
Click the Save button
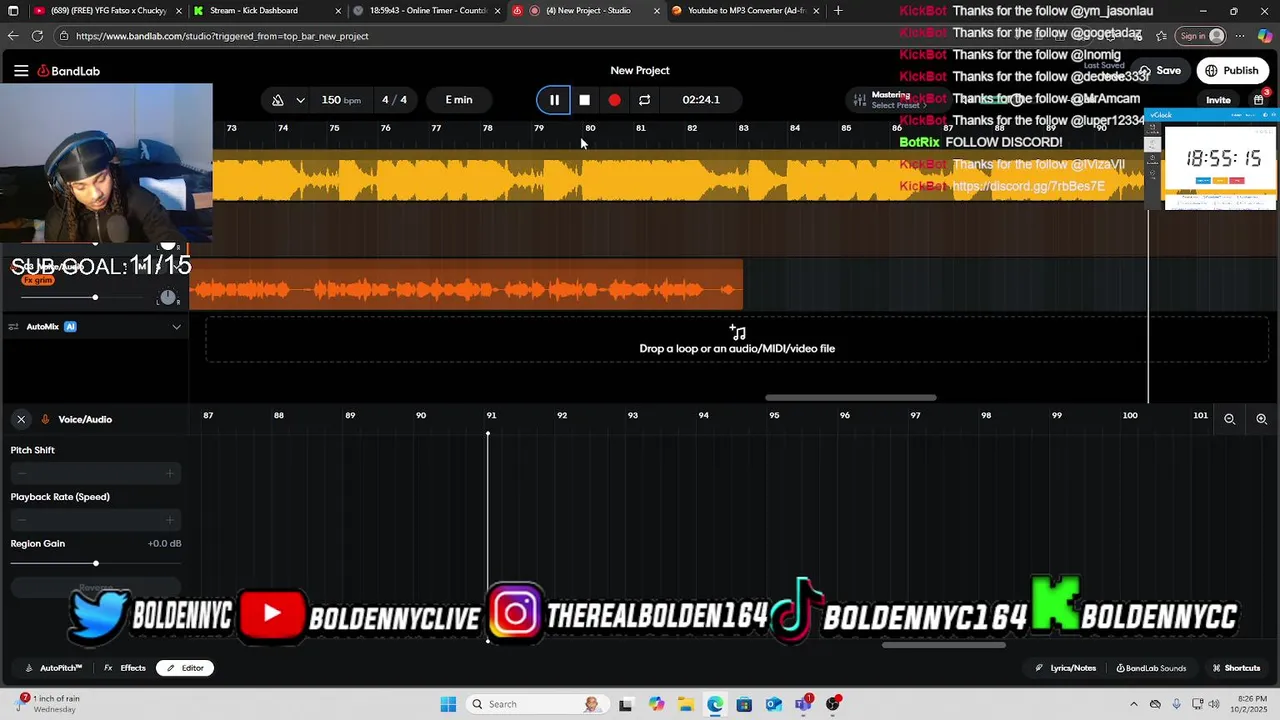1161,71
